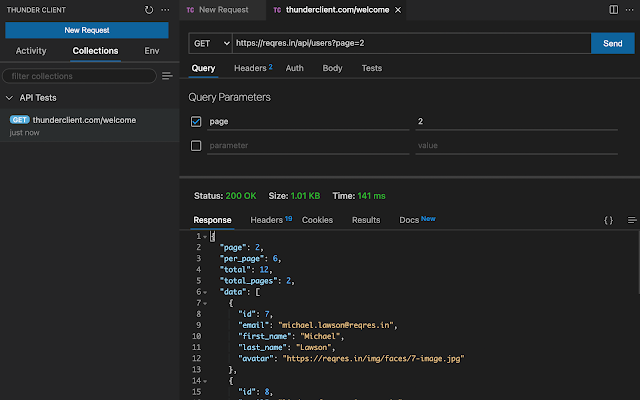Image resolution: width=640 pixels, height=400 pixels.
Task: Click the Send button
Action: [x=613, y=43]
